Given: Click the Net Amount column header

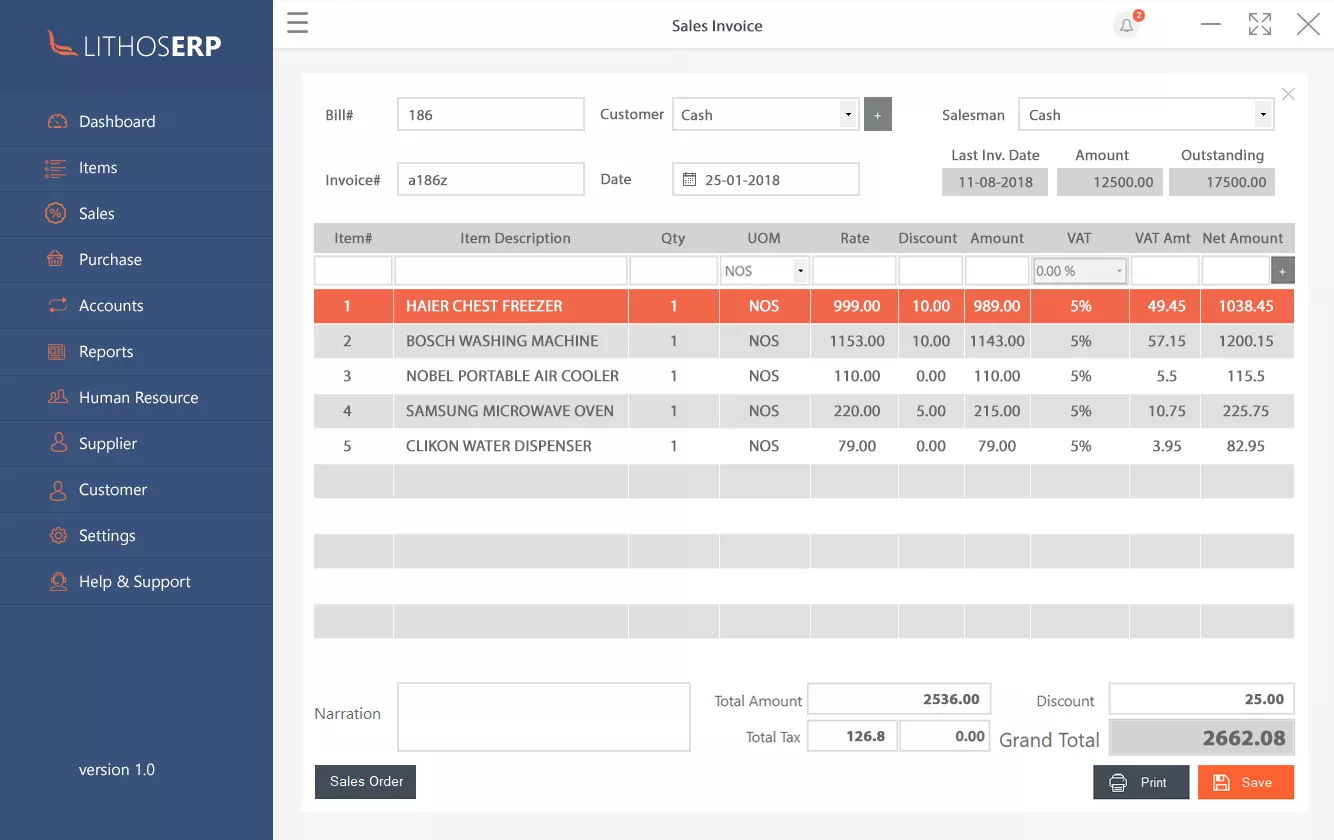Looking at the screenshot, I should coord(1243,238).
